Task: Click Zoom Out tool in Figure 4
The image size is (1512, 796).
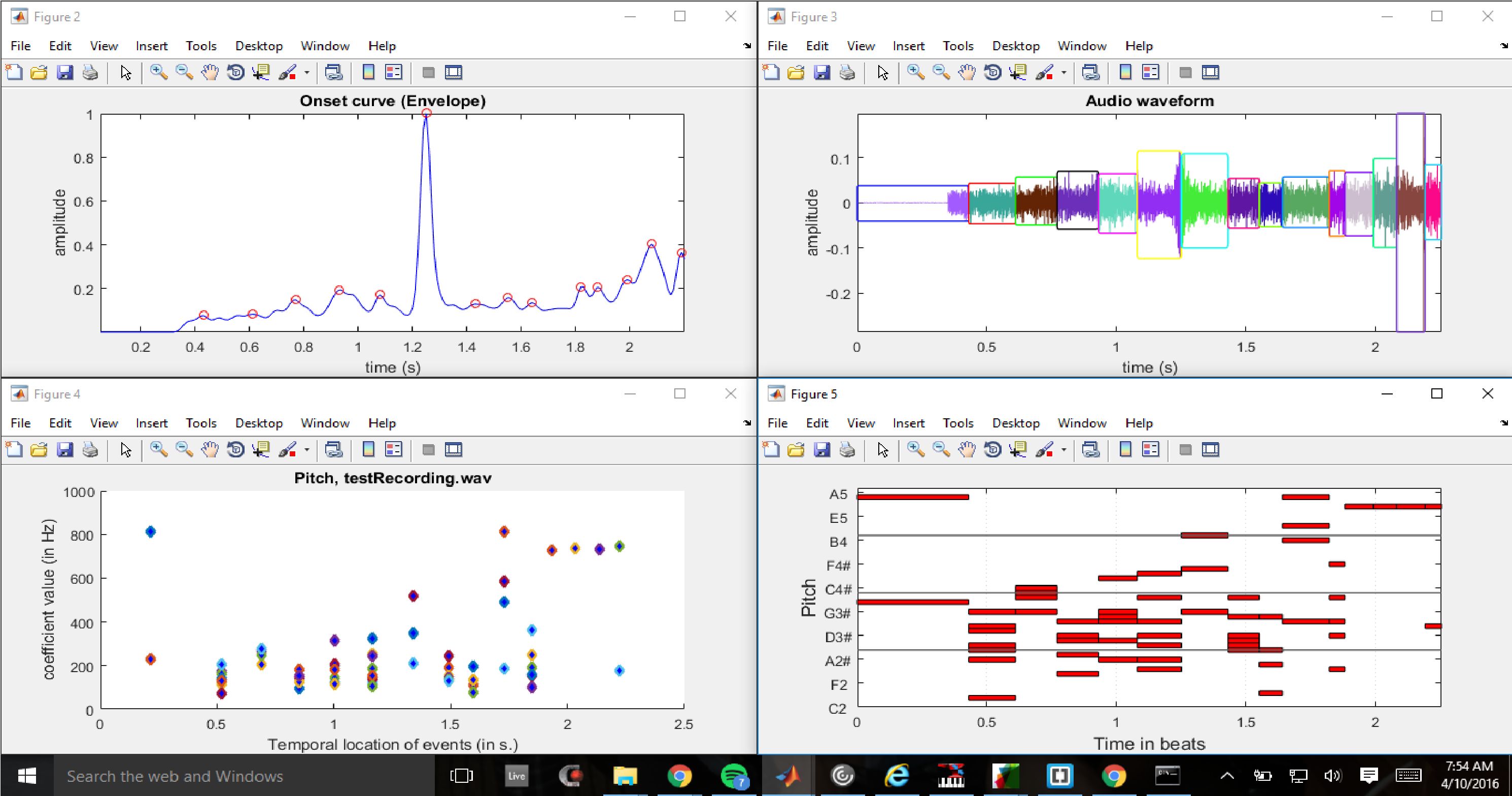Action: coord(184,450)
